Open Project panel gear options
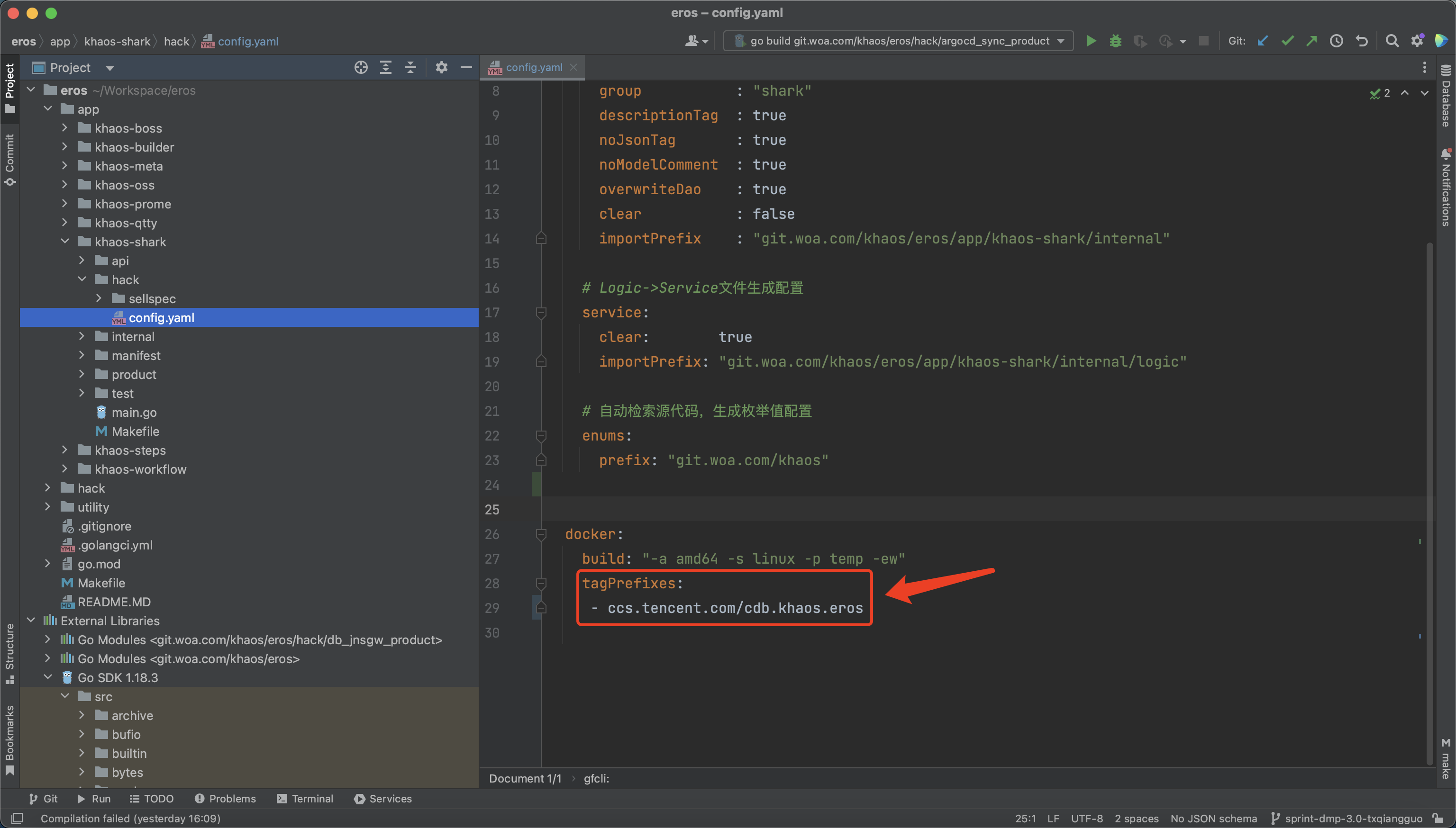Screen dimensions: 1456x828 [x=441, y=68]
